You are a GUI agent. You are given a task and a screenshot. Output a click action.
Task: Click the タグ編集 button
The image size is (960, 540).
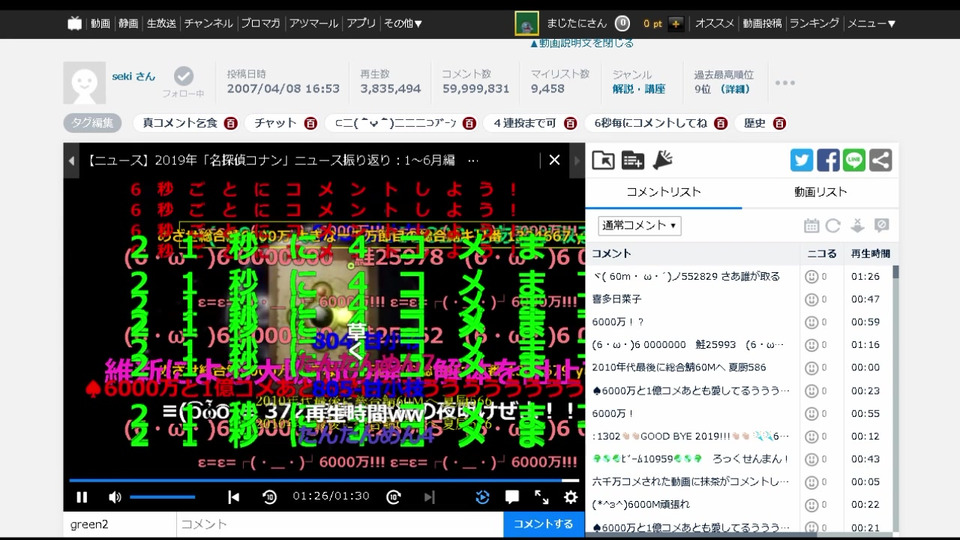(x=92, y=122)
